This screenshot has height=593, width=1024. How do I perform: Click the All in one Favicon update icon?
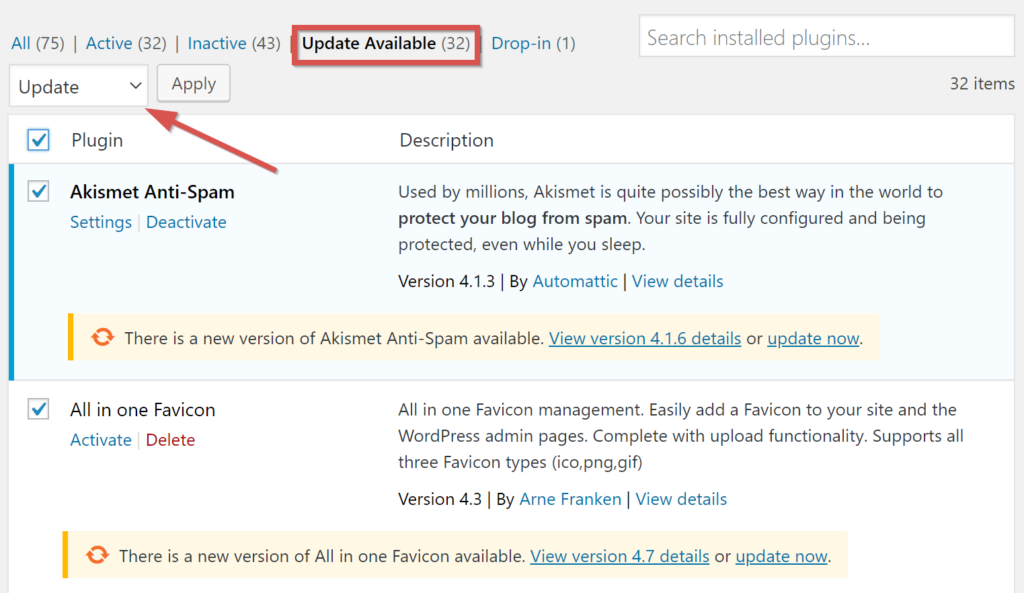point(97,555)
